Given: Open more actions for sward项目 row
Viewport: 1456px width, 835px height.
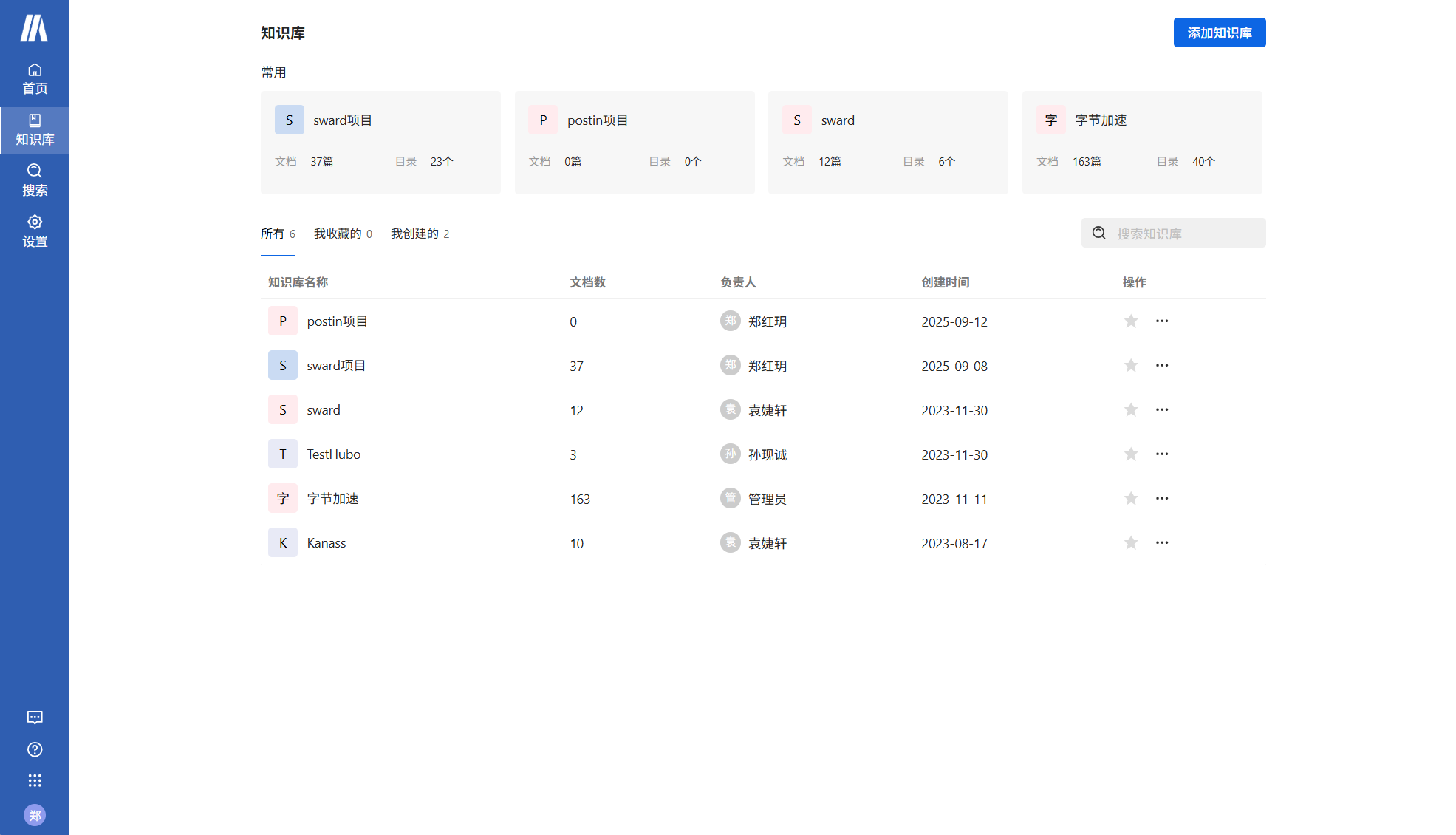Looking at the screenshot, I should pyautogui.click(x=1162, y=365).
